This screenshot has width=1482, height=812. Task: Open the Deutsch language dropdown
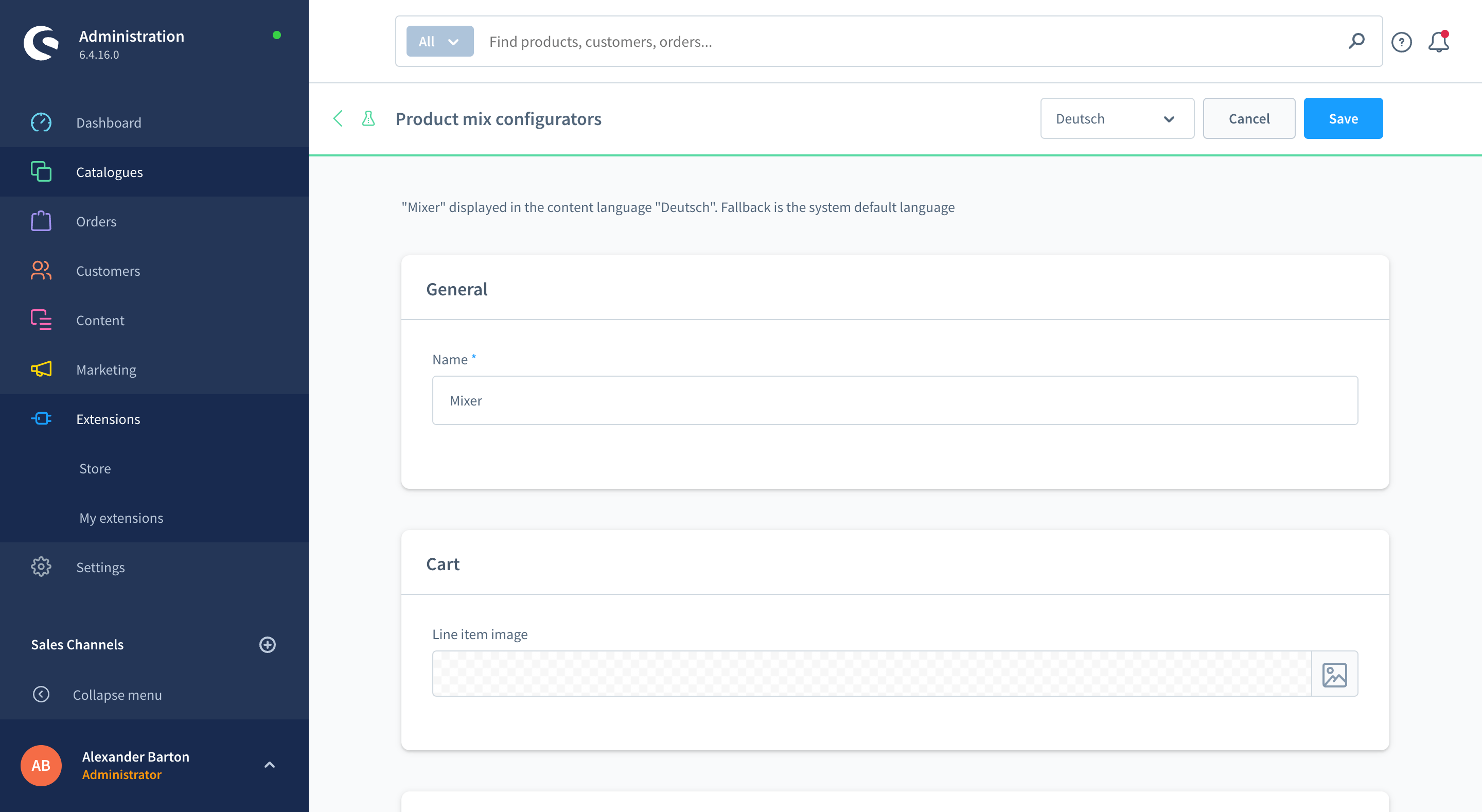[x=1117, y=118]
